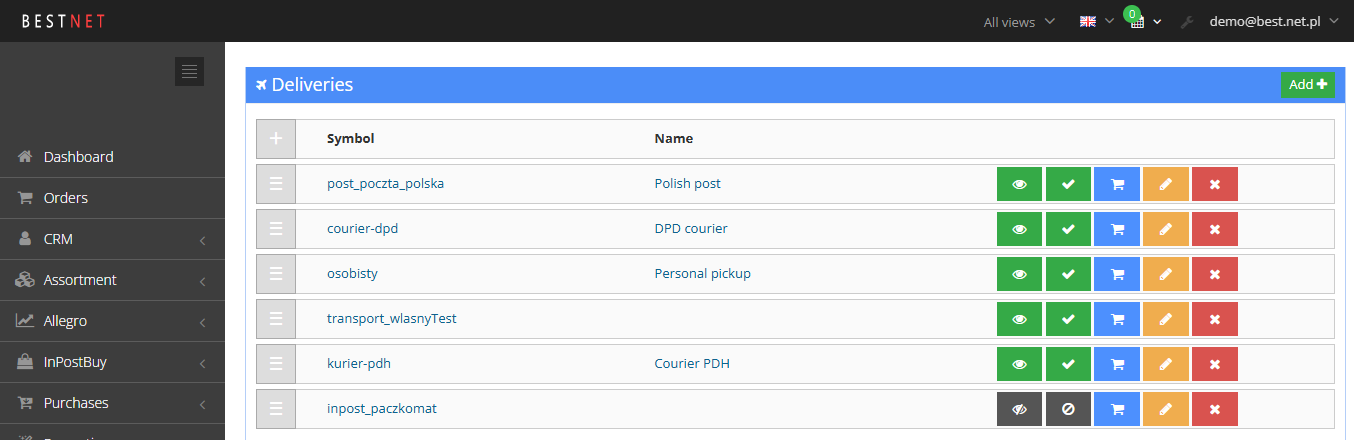Click the row handle for post_poczta_polska
The height and width of the screenshot is (440, 1354).
tap(276, 184)
